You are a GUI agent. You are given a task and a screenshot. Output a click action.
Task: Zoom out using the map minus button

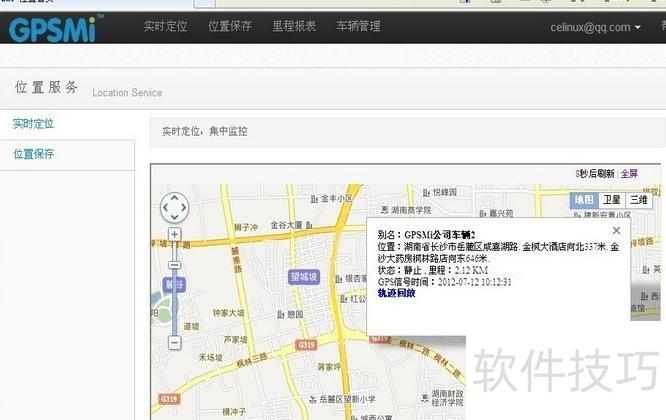174,342
